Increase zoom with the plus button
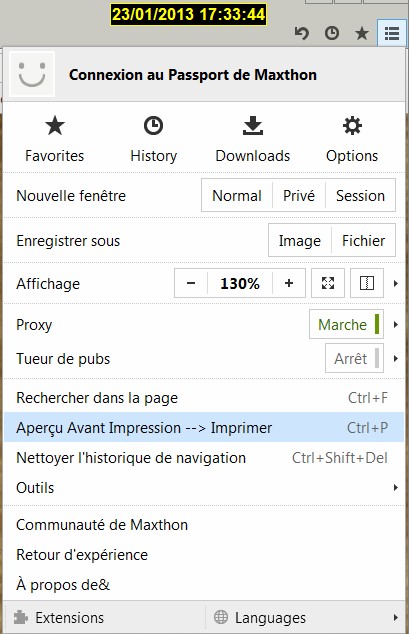The height and width of the screenshot is (634, 409). click(289, 283)
